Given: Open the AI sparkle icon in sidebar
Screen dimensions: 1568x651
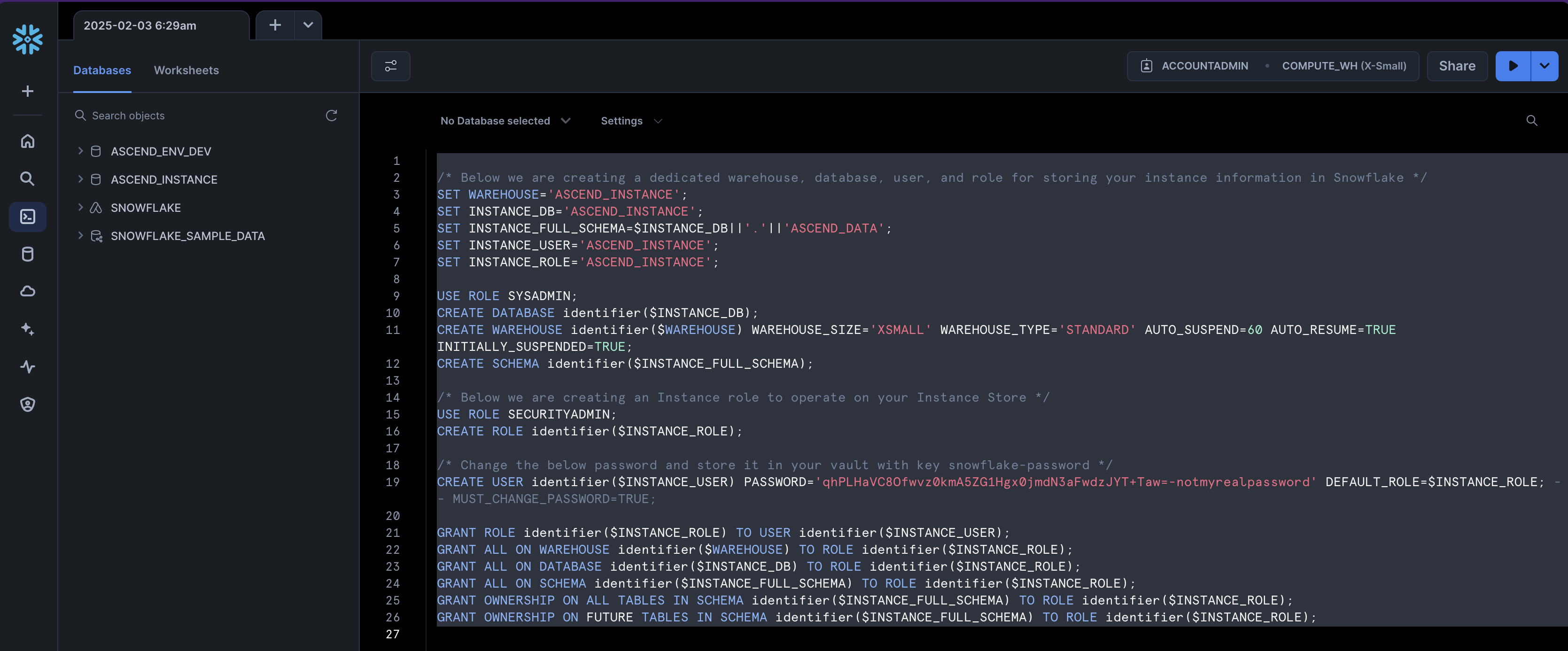Looking at the screenshot, I should [x=27, y=329].
